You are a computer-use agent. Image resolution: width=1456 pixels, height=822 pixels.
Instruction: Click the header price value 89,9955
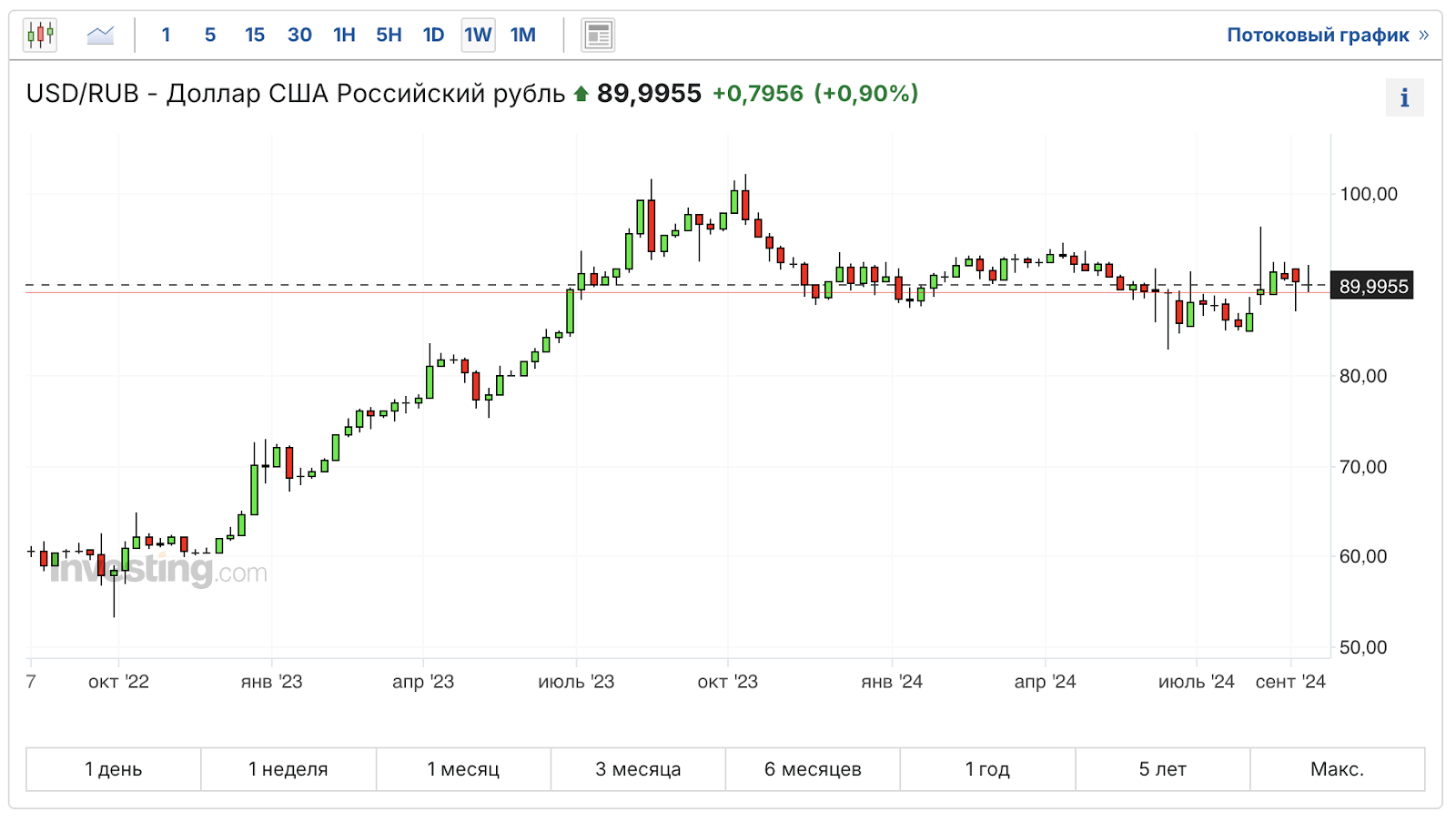(649, 94)
